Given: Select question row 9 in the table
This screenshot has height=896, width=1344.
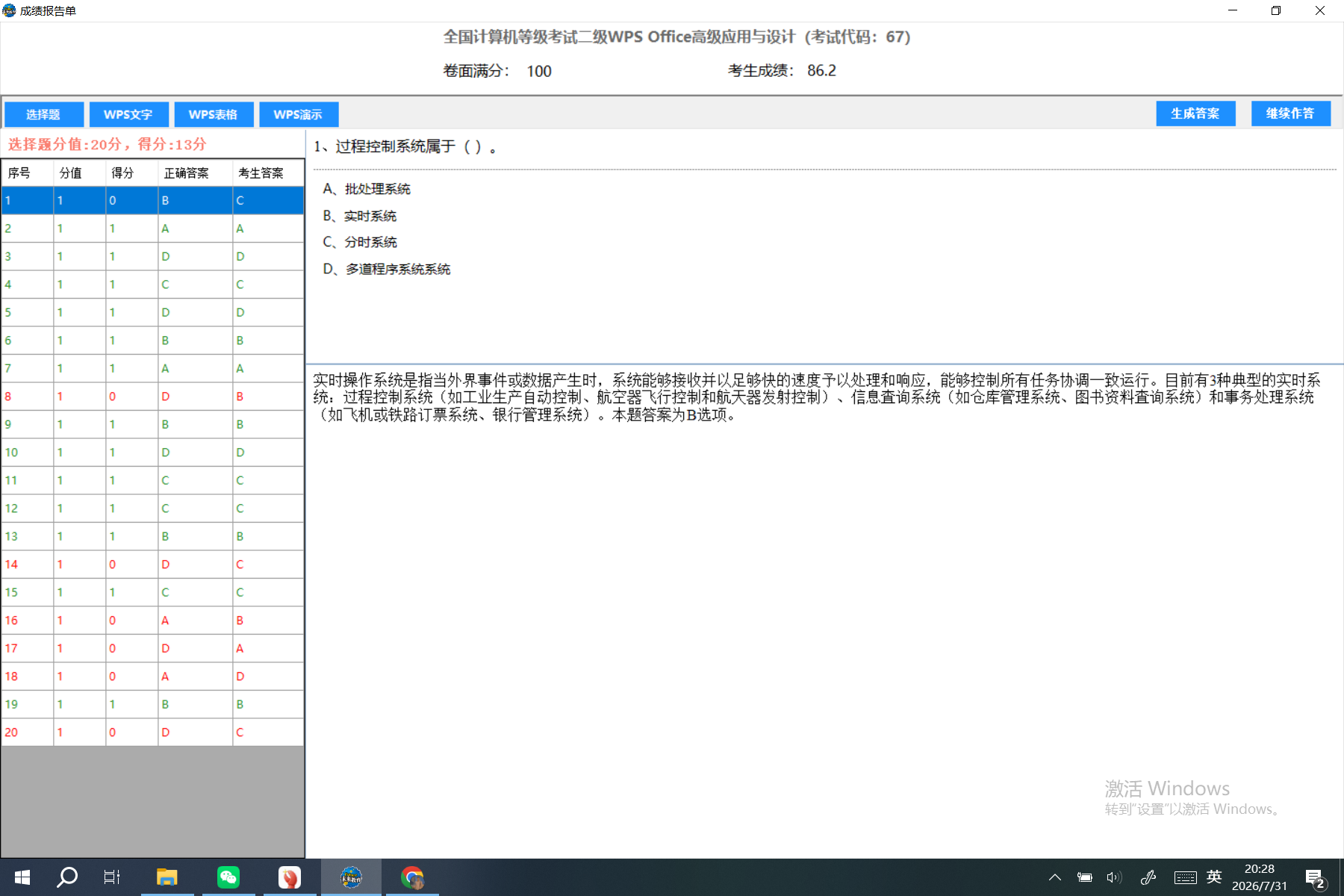Looking at the screenshot, I should point(152,424).
